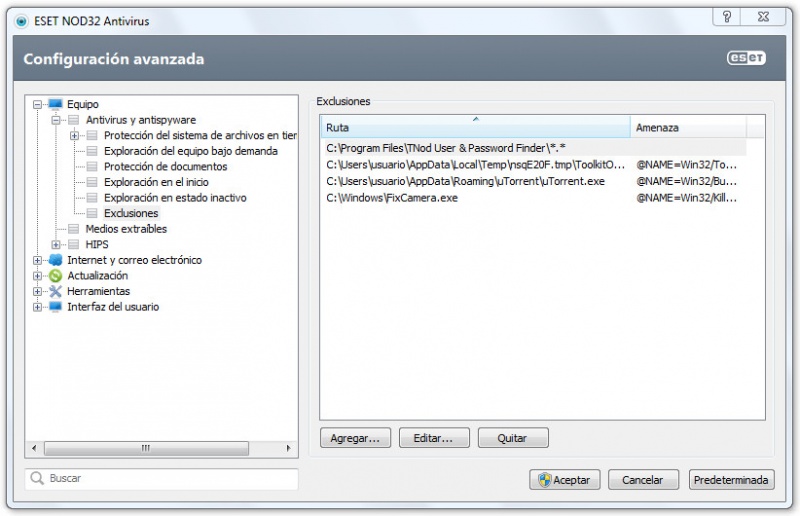800x516 pixels.
Task: Expand Internet y correo electrónico node
Action: point(37,260)
